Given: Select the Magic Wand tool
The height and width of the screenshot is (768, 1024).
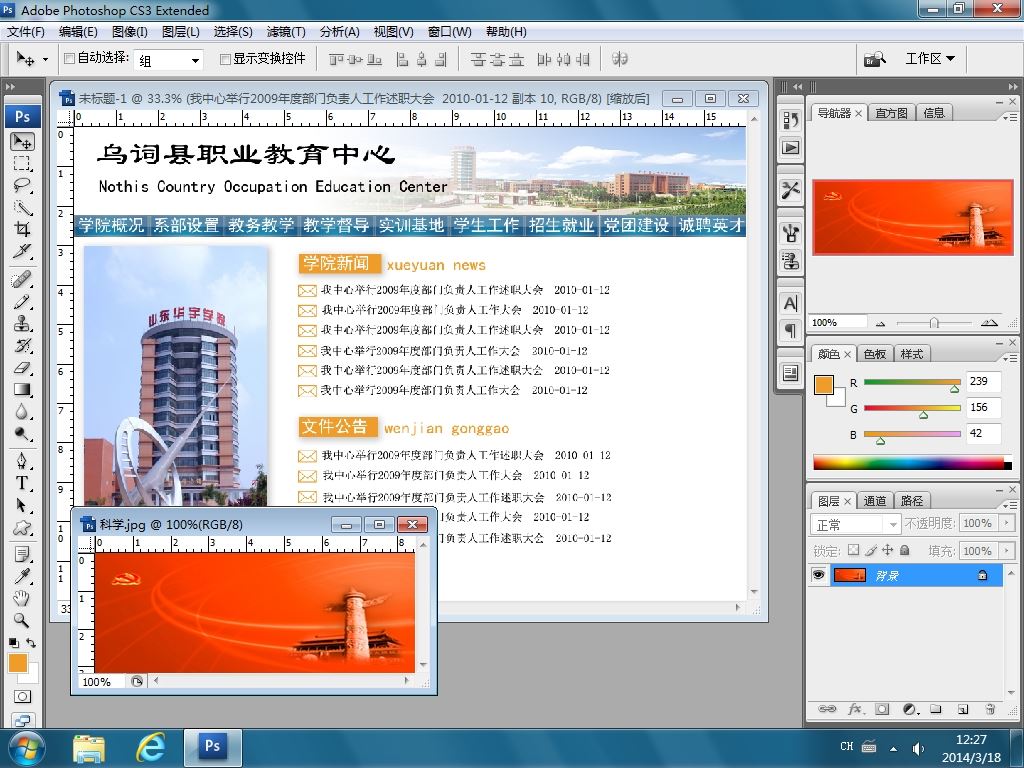Looking at the screenshot, I should (x=22, y=208).
